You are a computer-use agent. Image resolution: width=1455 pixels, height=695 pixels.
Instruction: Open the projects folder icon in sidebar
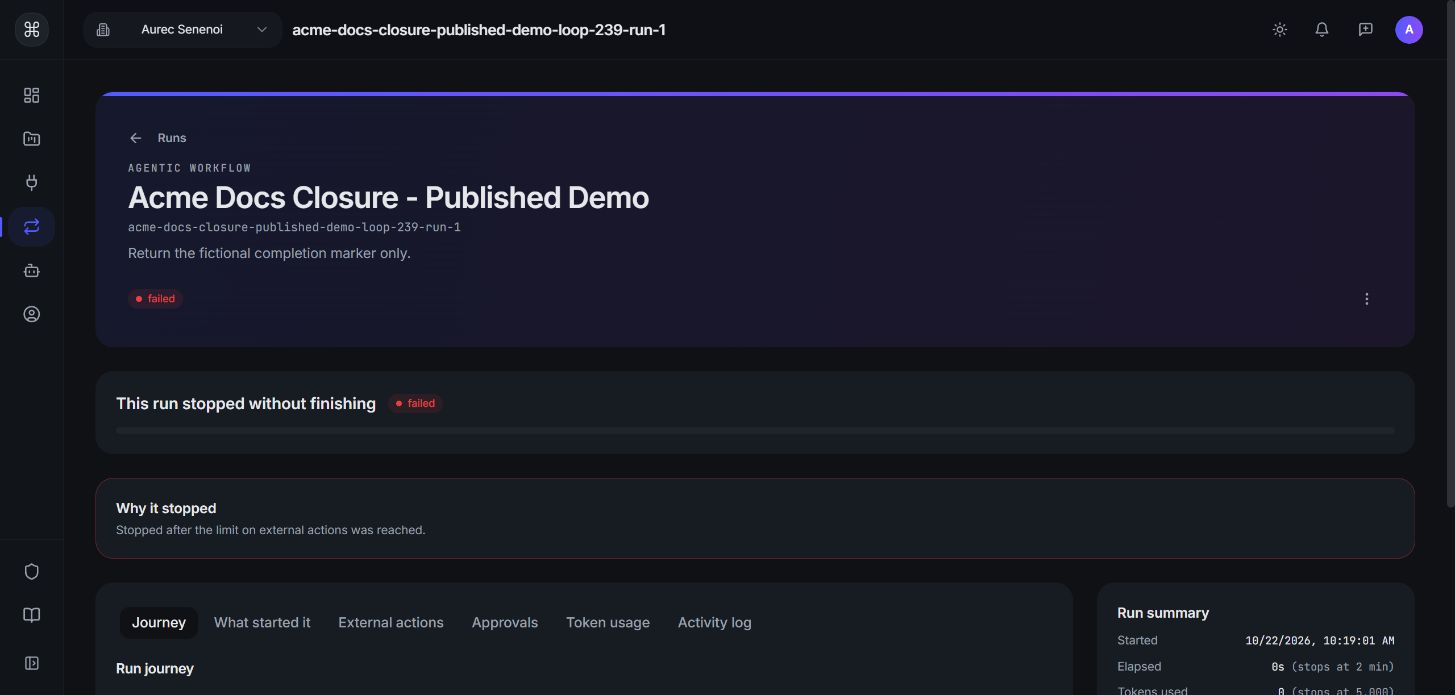pyautogui.click(x=31, y=139)
